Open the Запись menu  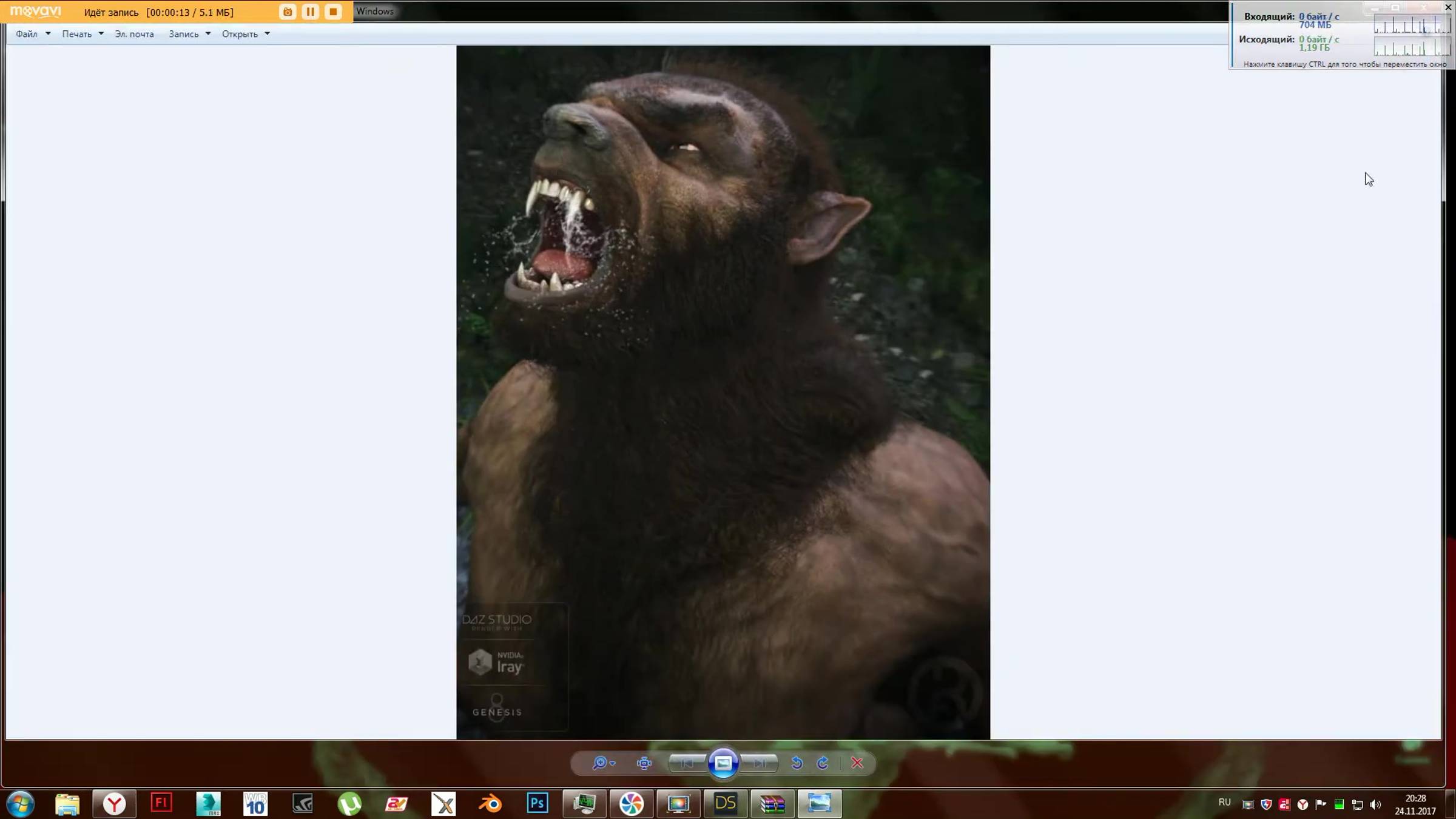(189, 34)
